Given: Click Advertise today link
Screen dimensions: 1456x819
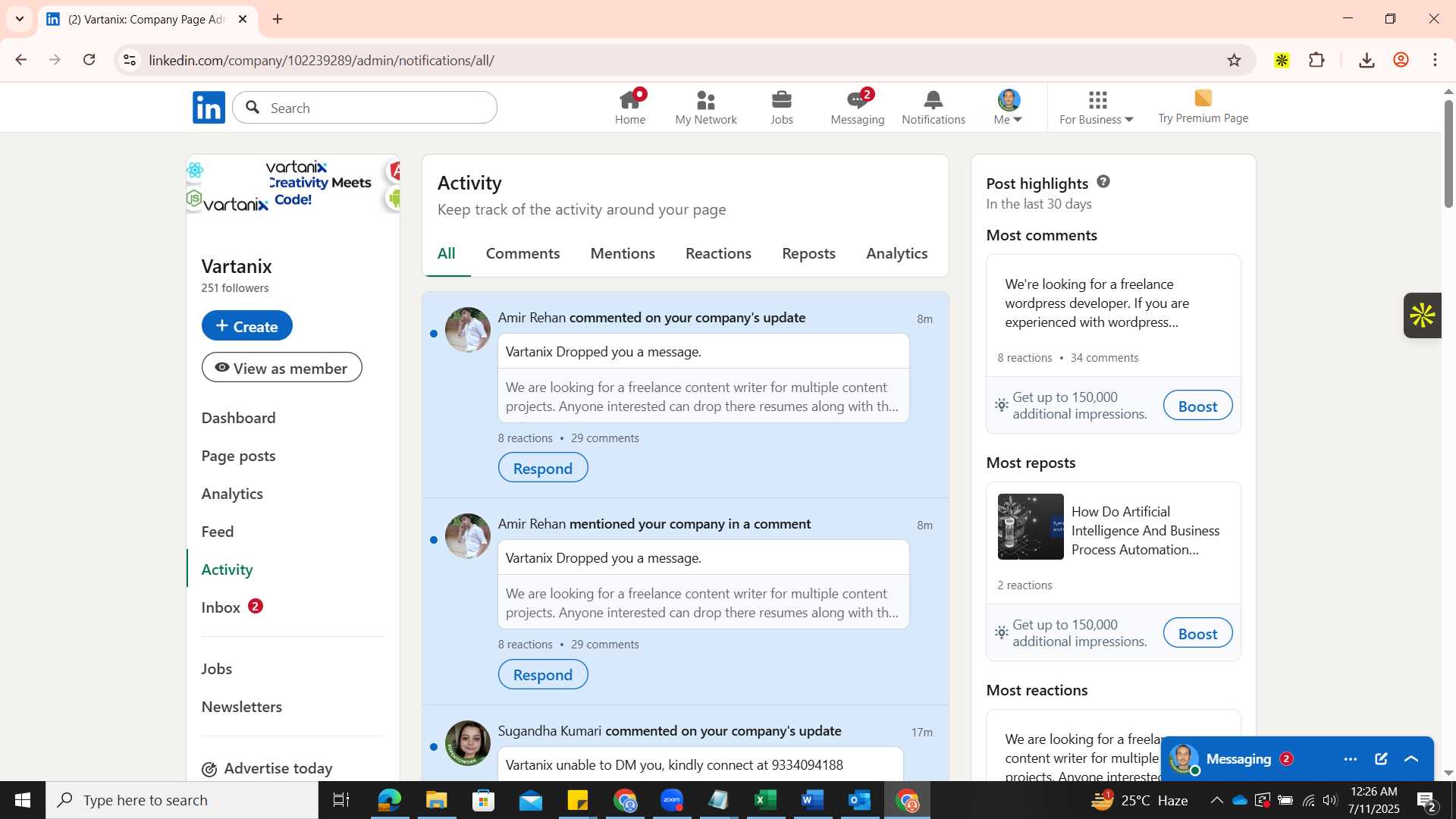Looking at the screenshot, I should 267,768.
